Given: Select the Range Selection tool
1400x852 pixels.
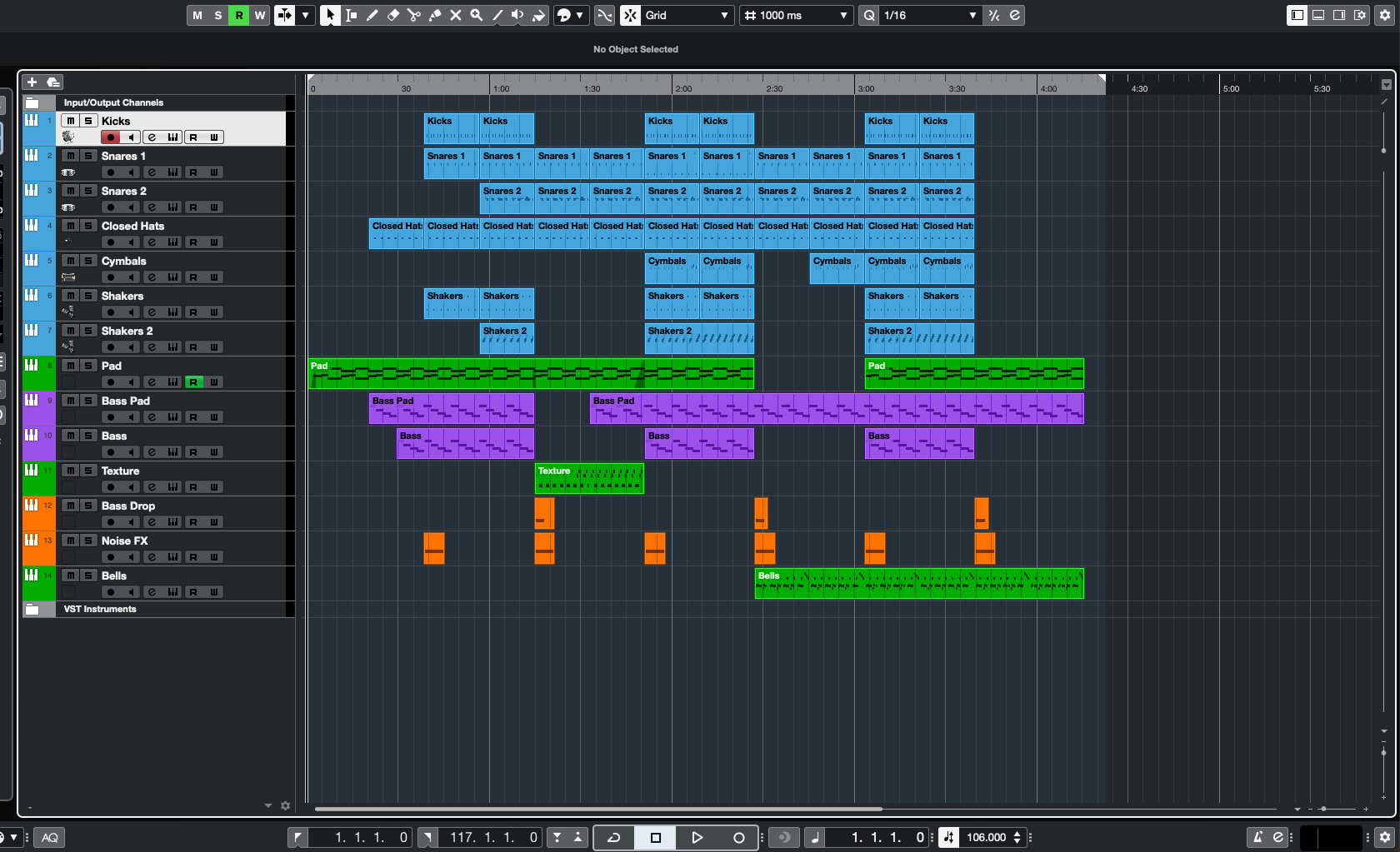Looking at the screenshot, I should click(352, 15).
